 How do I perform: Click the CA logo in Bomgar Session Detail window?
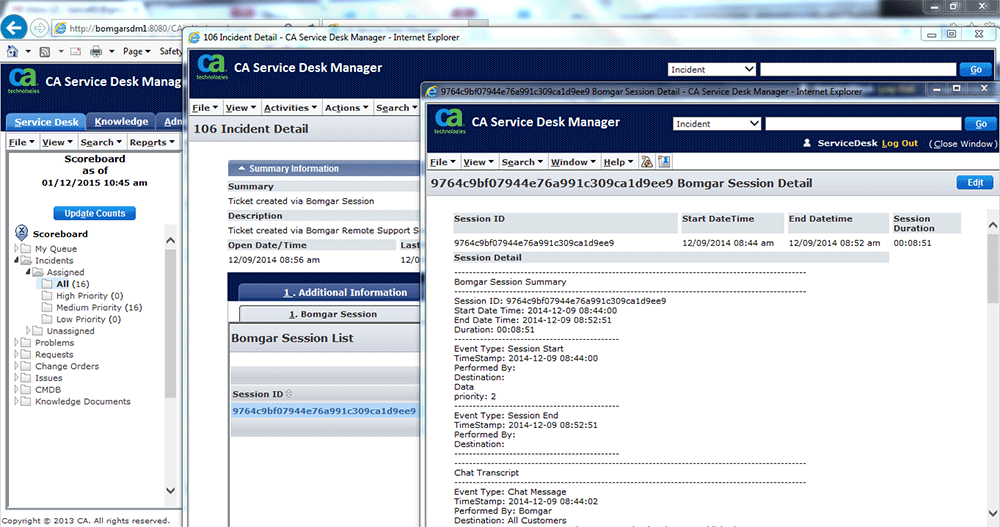(x=450, y=121)
